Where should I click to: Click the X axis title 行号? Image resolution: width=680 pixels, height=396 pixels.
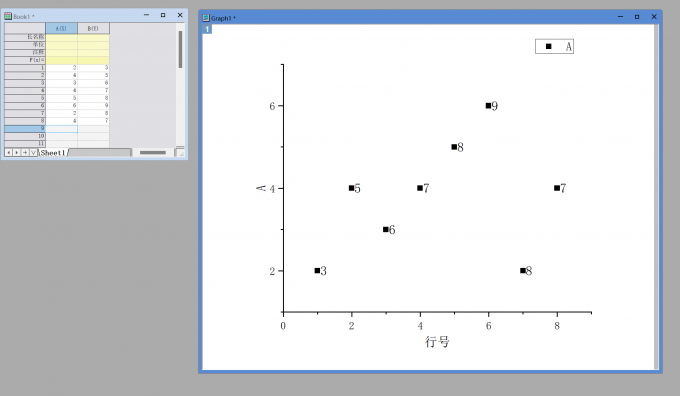[437, 342]
